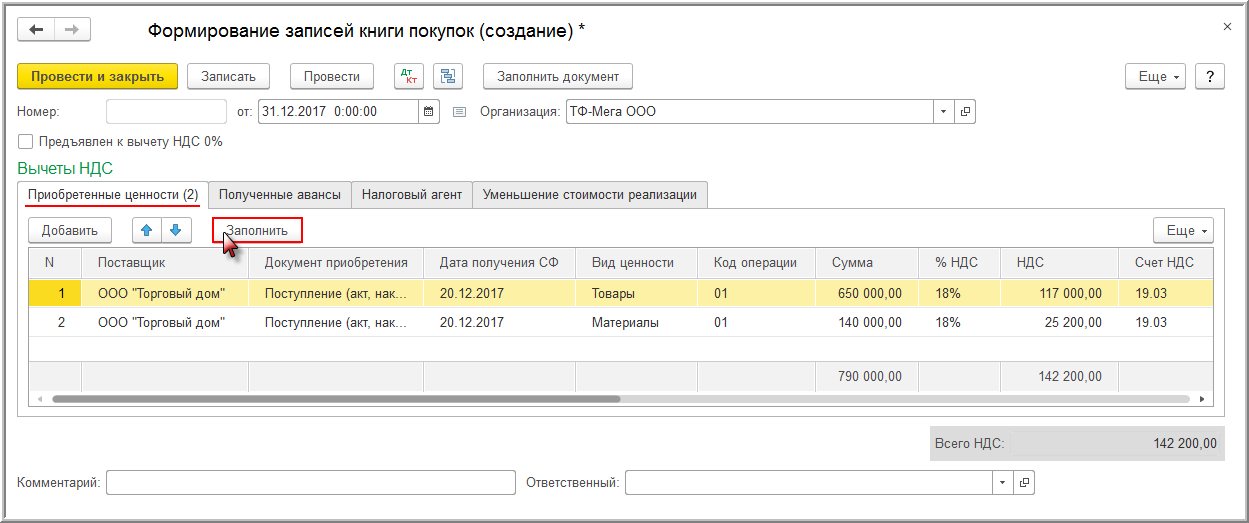Click Вид ценности column header

pos(637,263)
